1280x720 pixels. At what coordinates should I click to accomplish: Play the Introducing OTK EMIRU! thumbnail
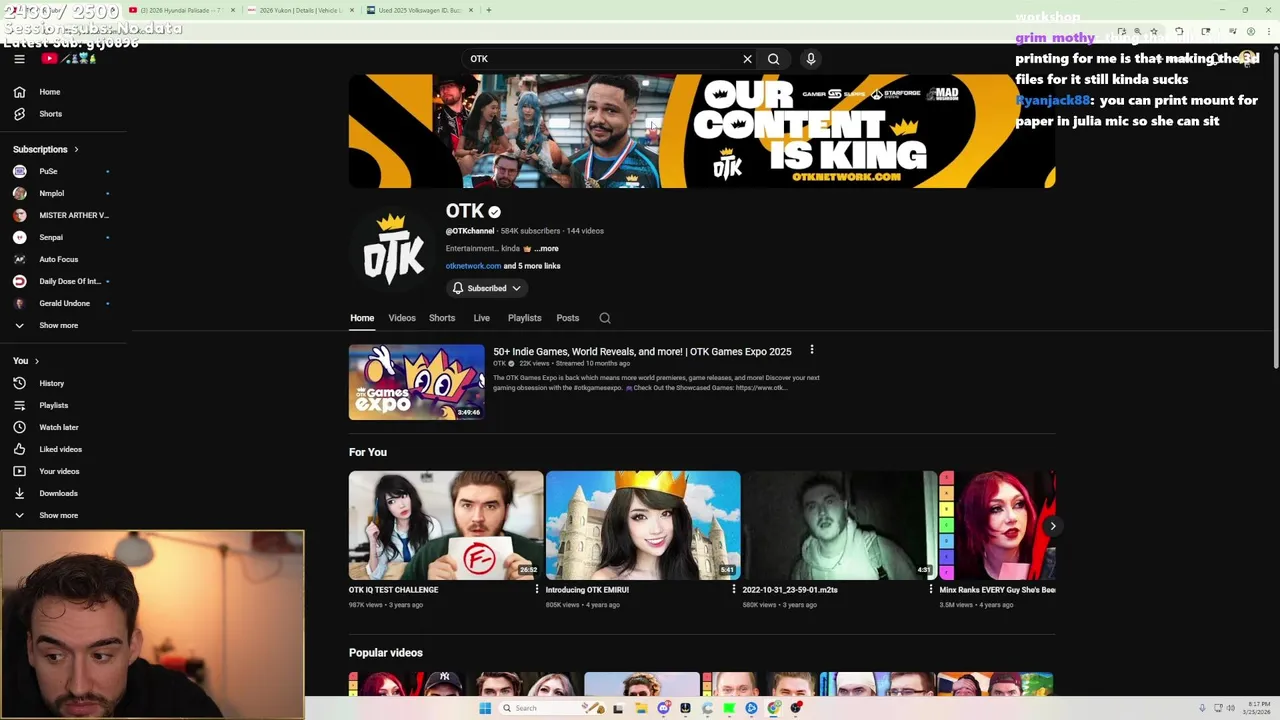643,525
